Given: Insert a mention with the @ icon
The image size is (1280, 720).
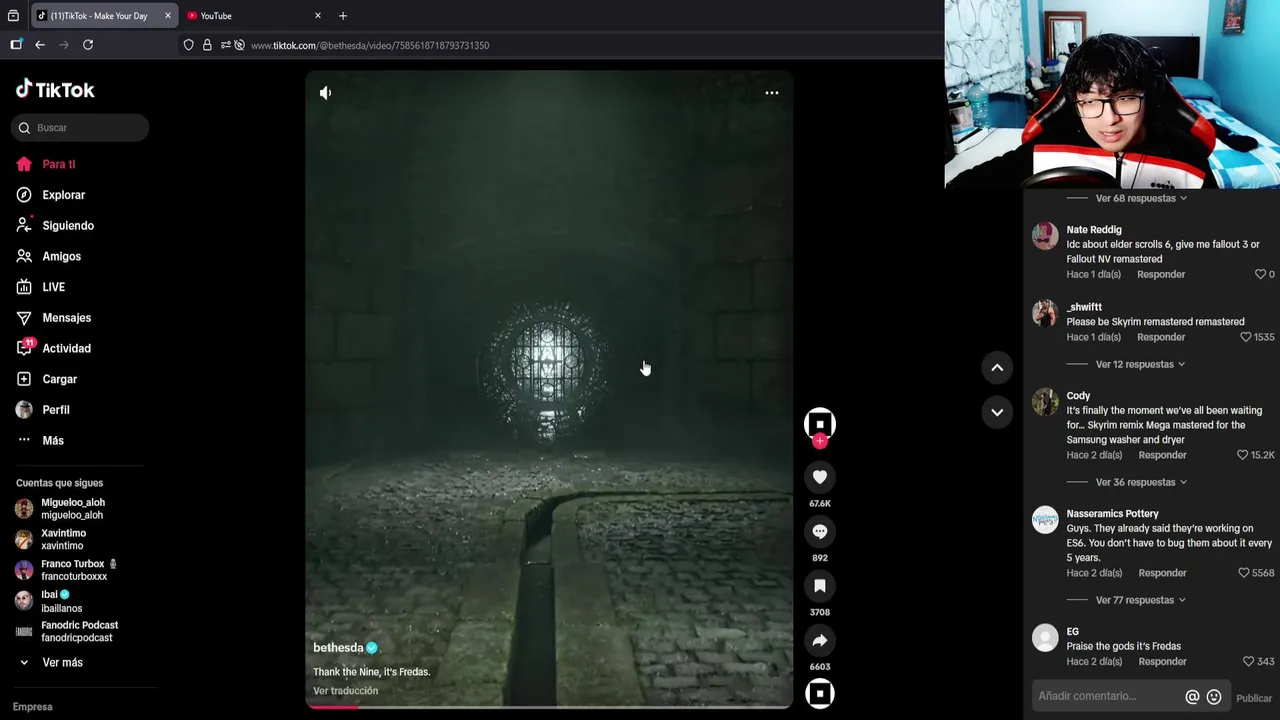Looking at the screenshot, I should click(1192, 697).
